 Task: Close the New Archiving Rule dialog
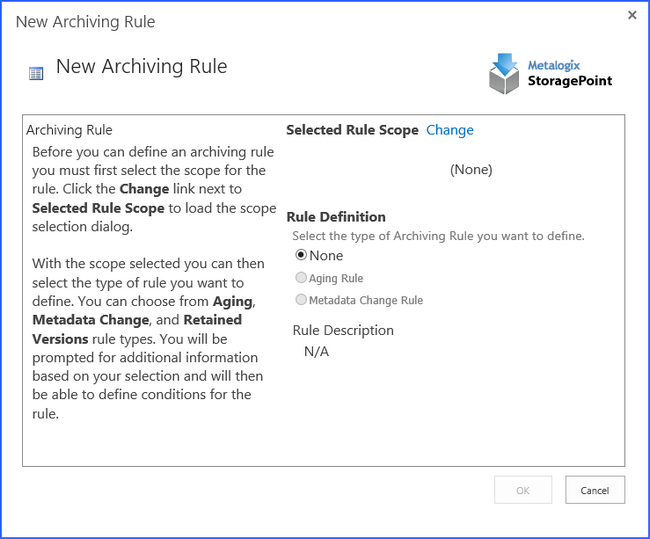click(x=632, y=15)
